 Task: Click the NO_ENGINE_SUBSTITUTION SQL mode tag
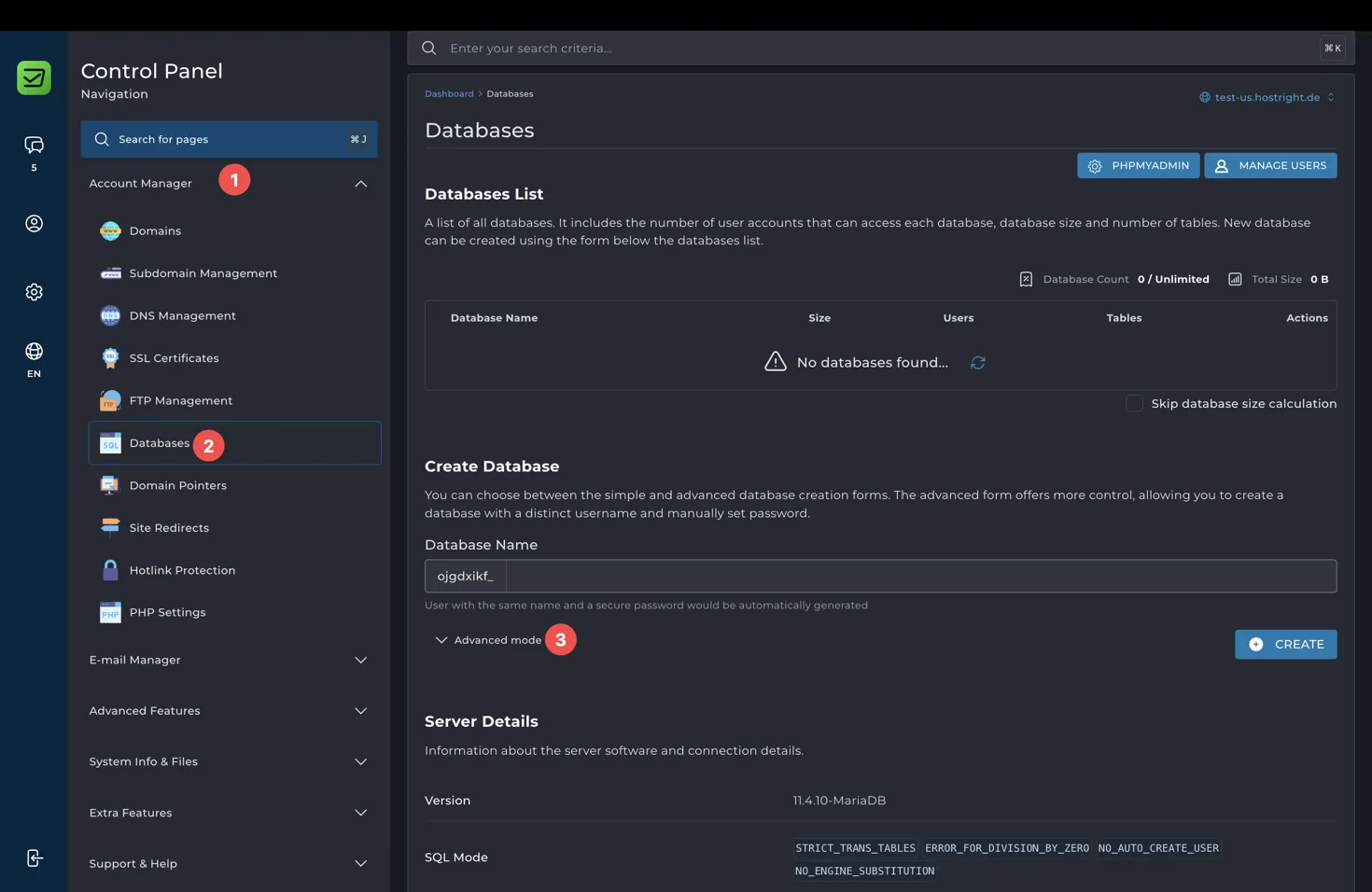tap(864, 871)
